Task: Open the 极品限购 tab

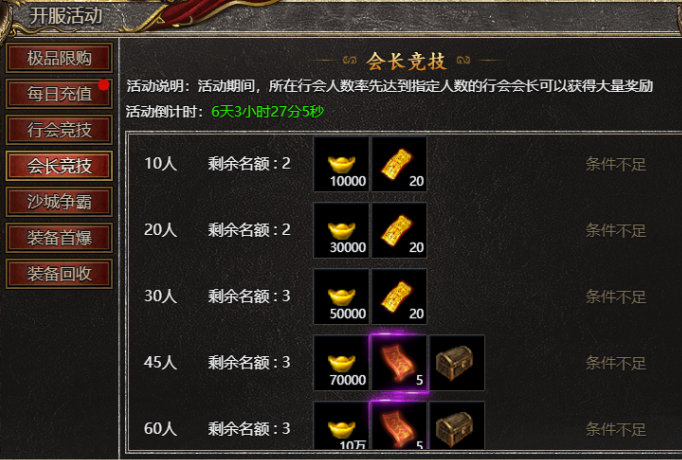Action: coord(59,57)
